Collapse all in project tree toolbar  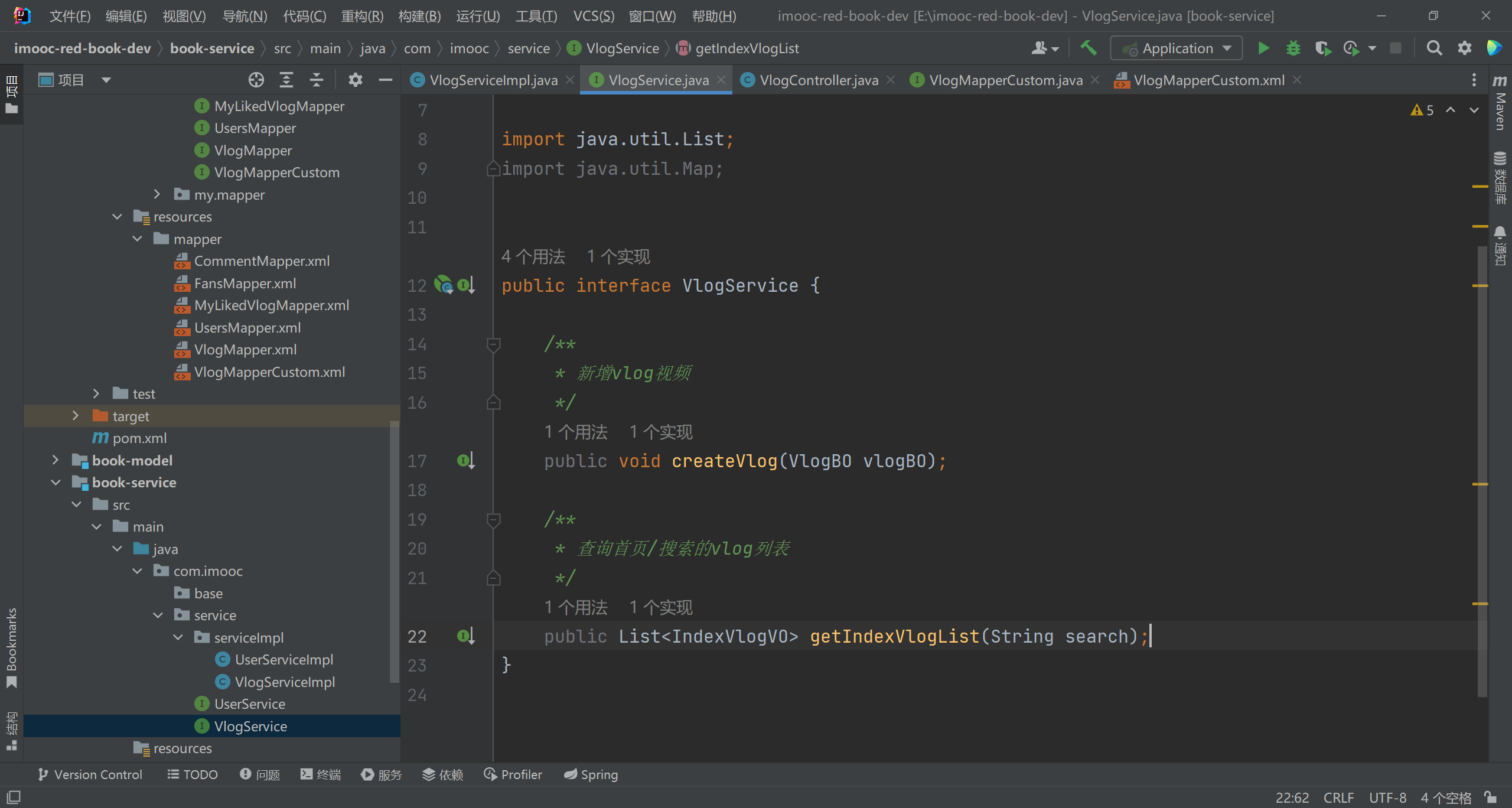[x=317, y=80]
